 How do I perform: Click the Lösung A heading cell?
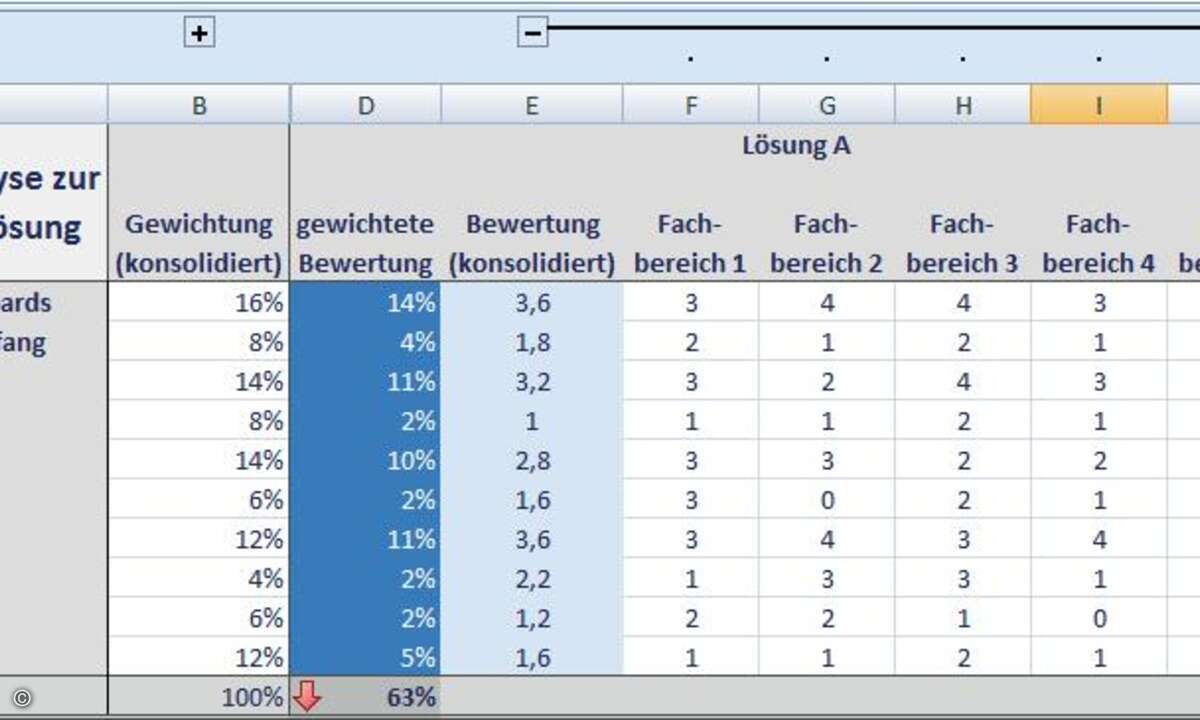(796, 145)
